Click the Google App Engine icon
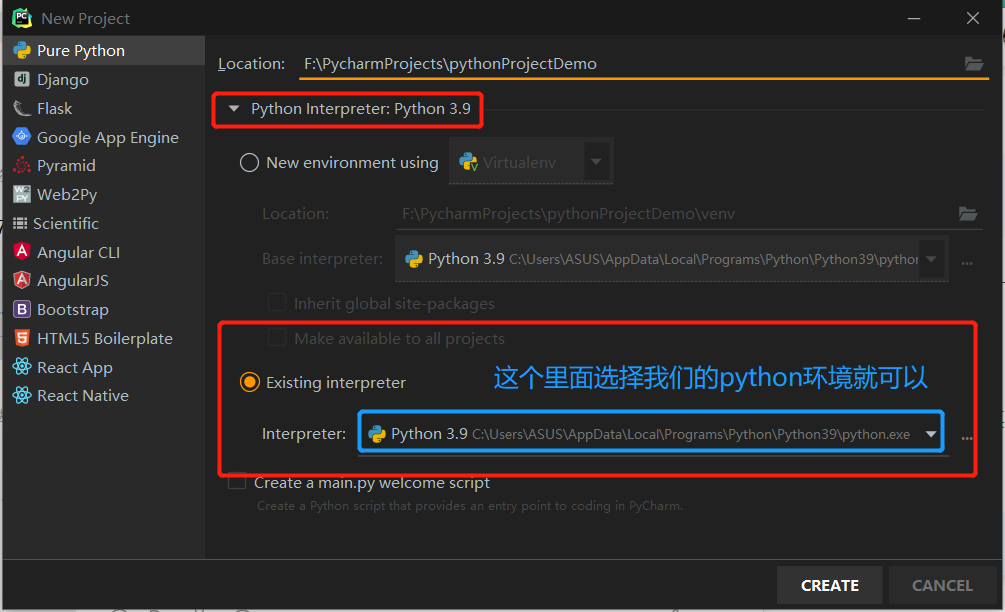The height and width of the screenshot is (612, 1005). 22,136
